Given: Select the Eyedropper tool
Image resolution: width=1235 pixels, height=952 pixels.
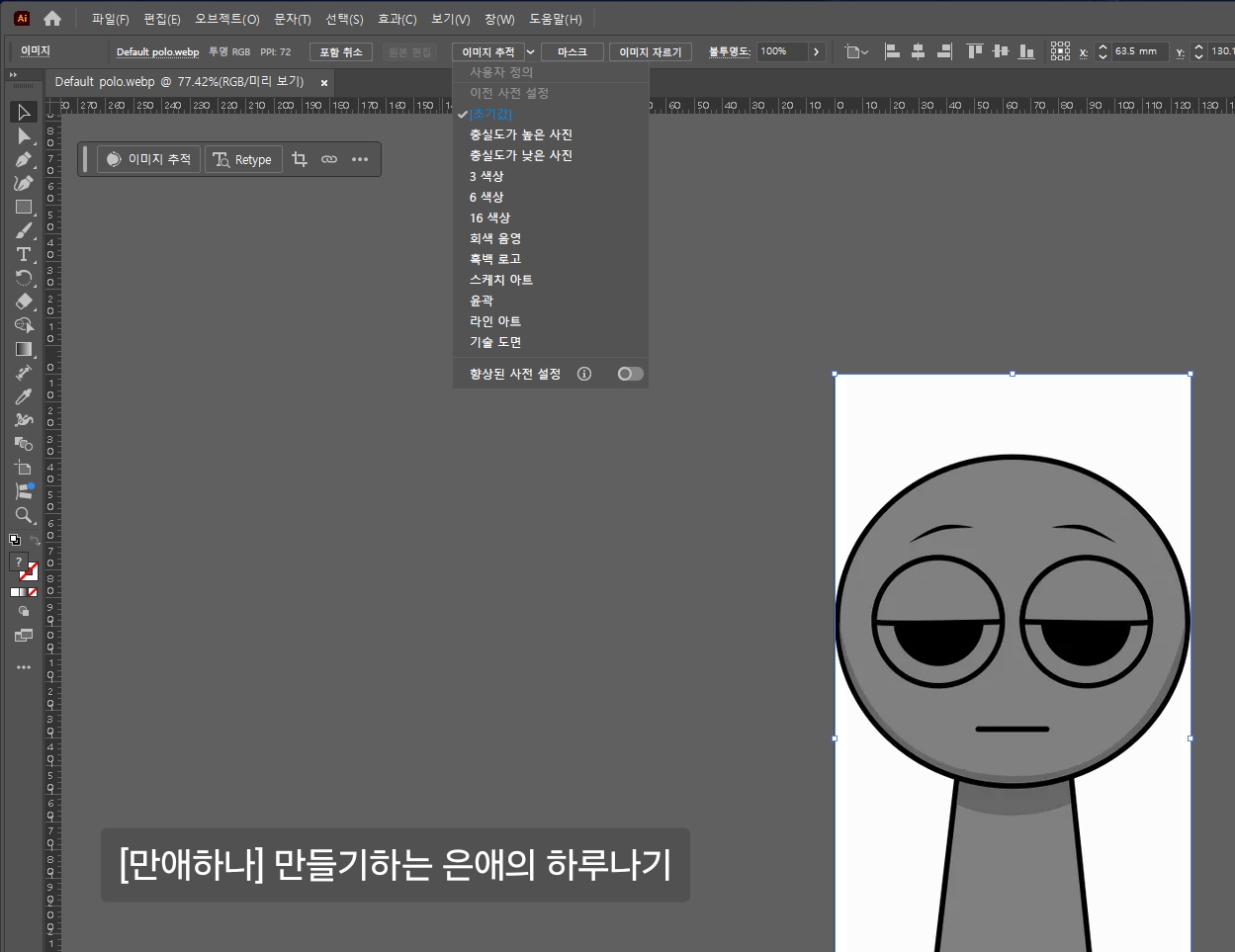Looking at the screenshot, I should point(24,396).
